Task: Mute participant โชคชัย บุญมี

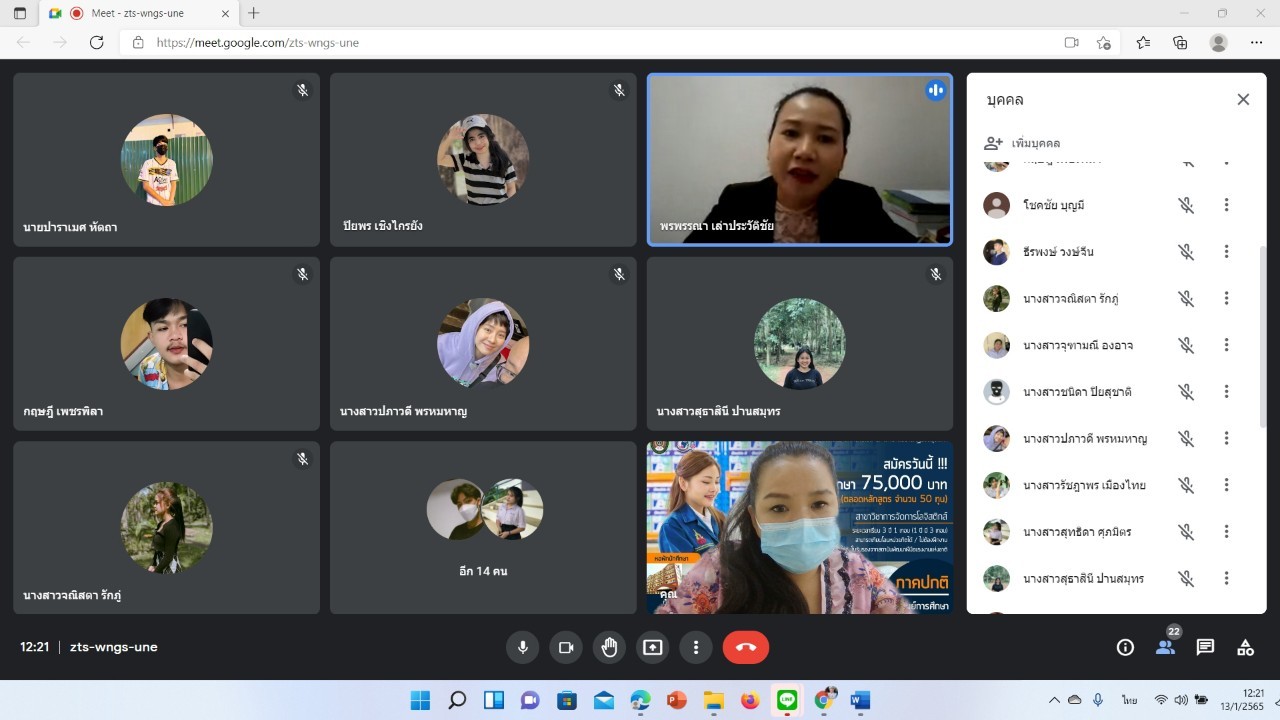Action: (x=1186, y=205)
